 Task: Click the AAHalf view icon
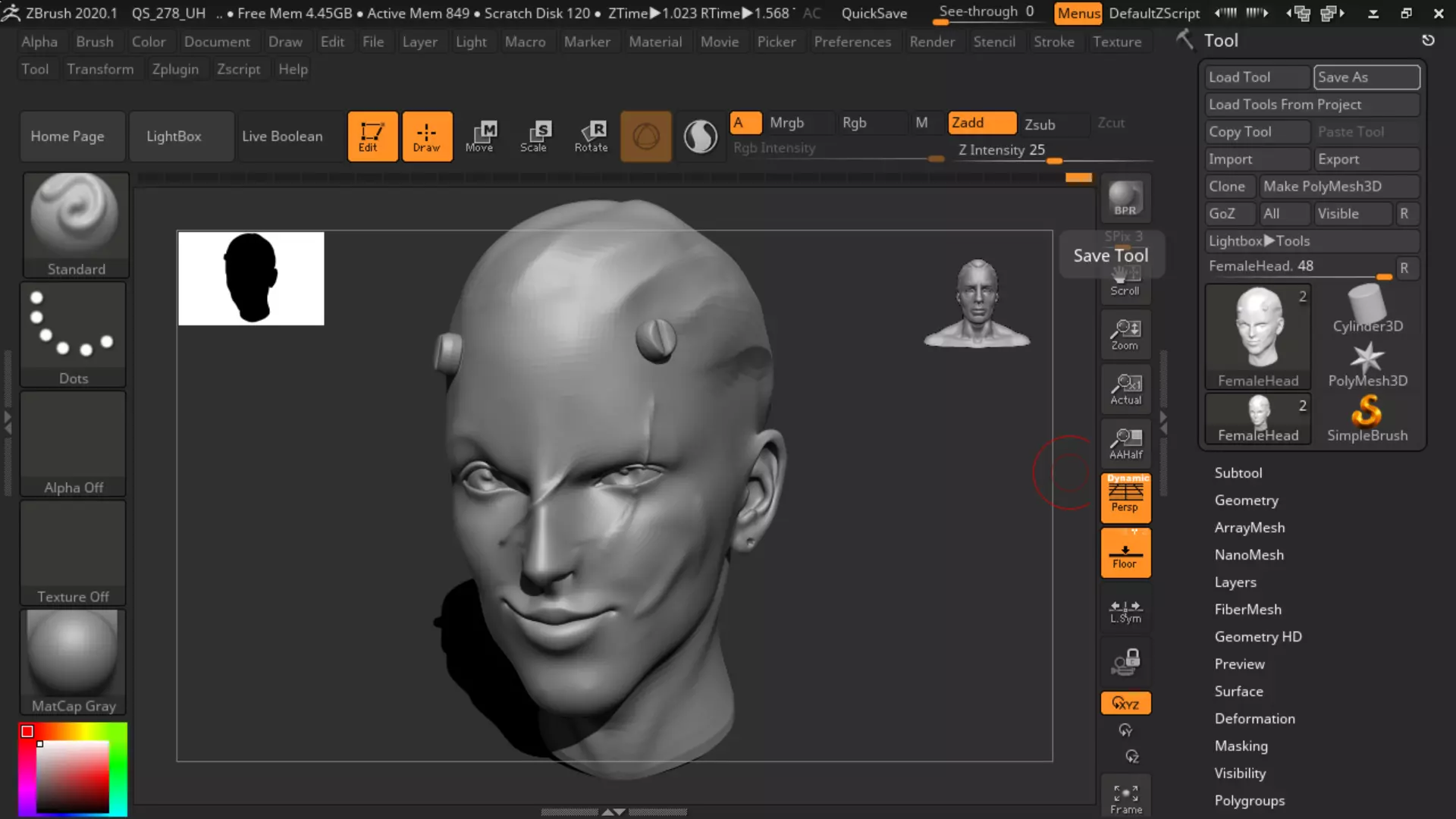[x=1125, y=444]
